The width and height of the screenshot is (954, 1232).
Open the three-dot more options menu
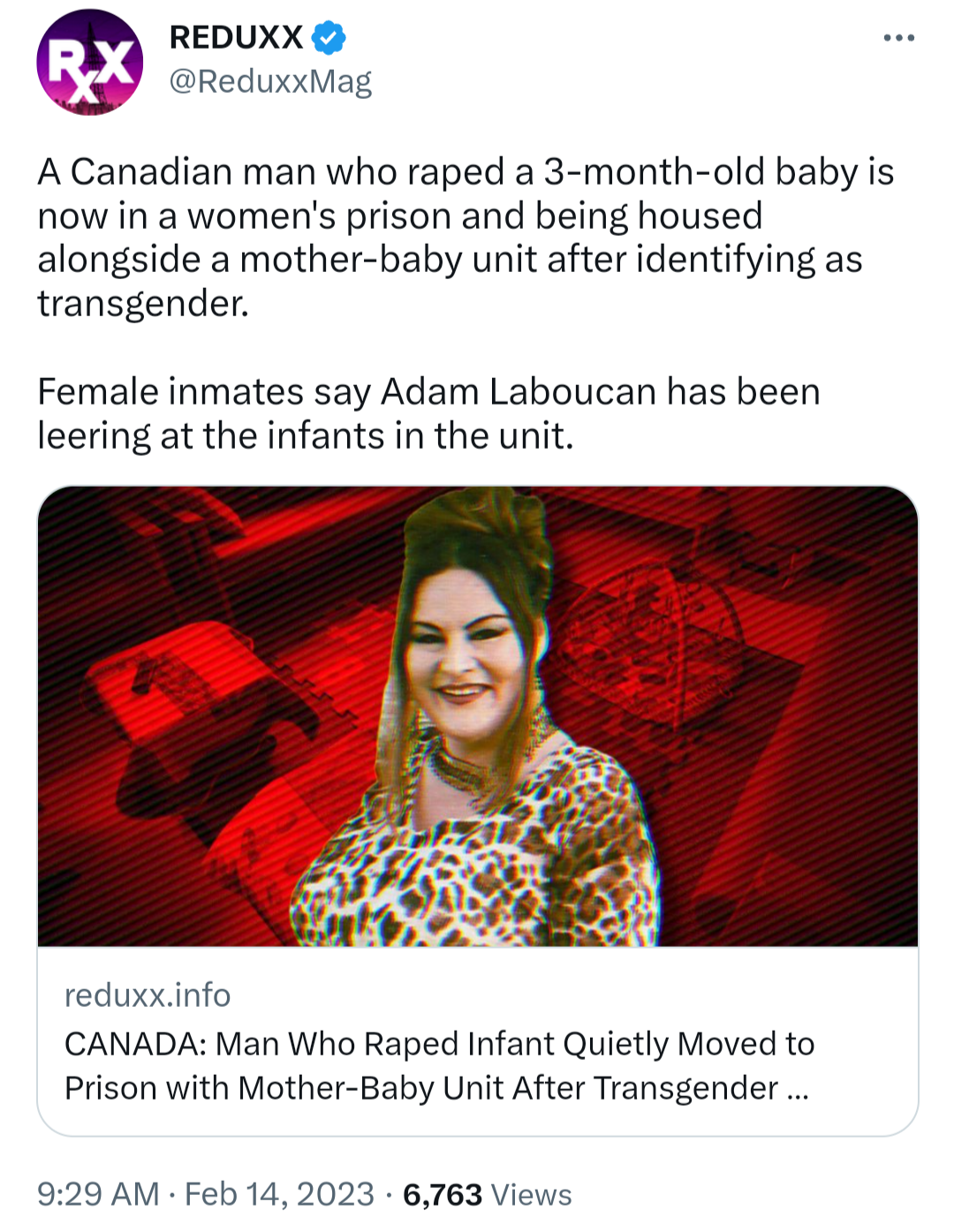tap(898, 38)
